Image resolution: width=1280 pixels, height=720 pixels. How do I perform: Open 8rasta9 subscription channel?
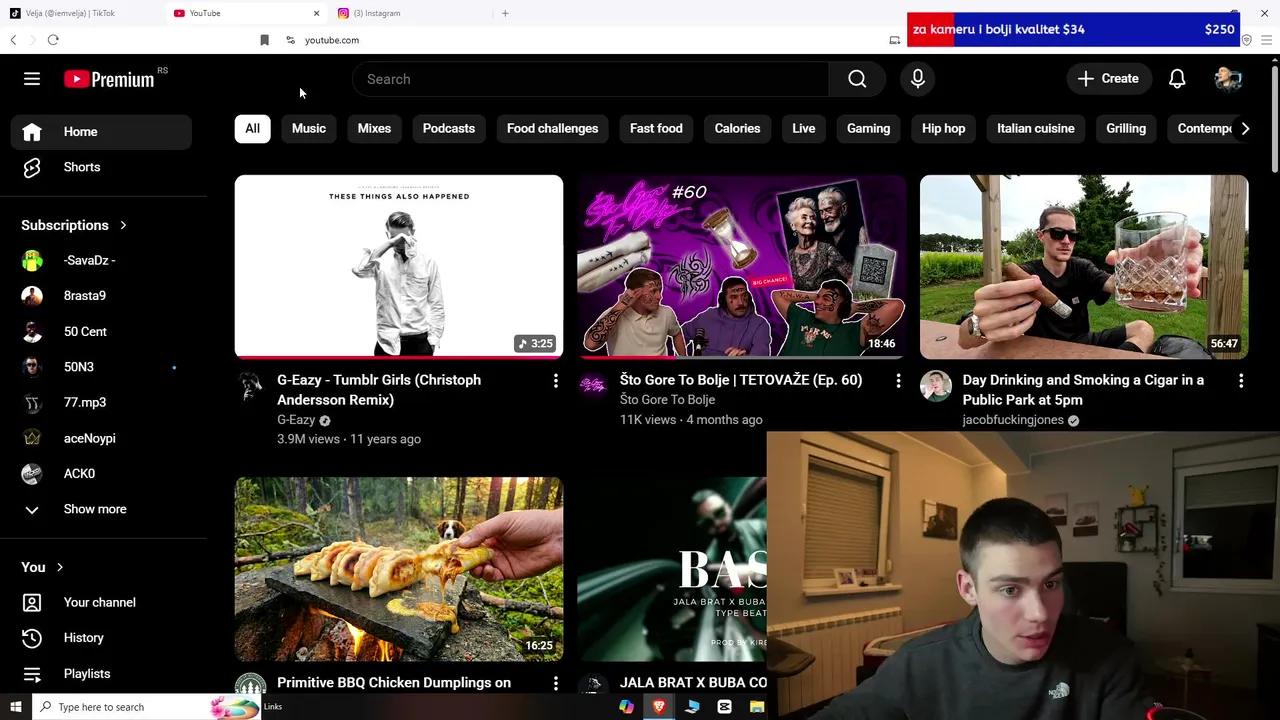(101, 296)
